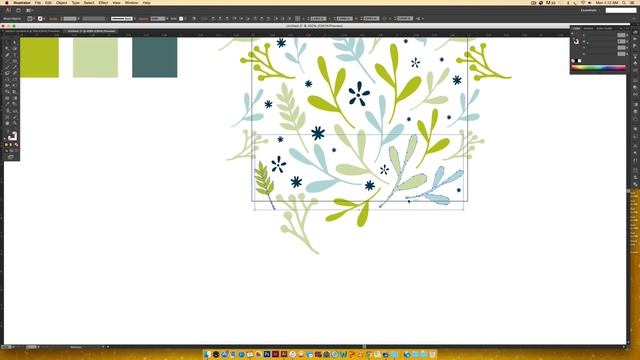Viewport: 640px width, 360px height.
Task: Click the None swatch in the Color panel
Action: 573,61
